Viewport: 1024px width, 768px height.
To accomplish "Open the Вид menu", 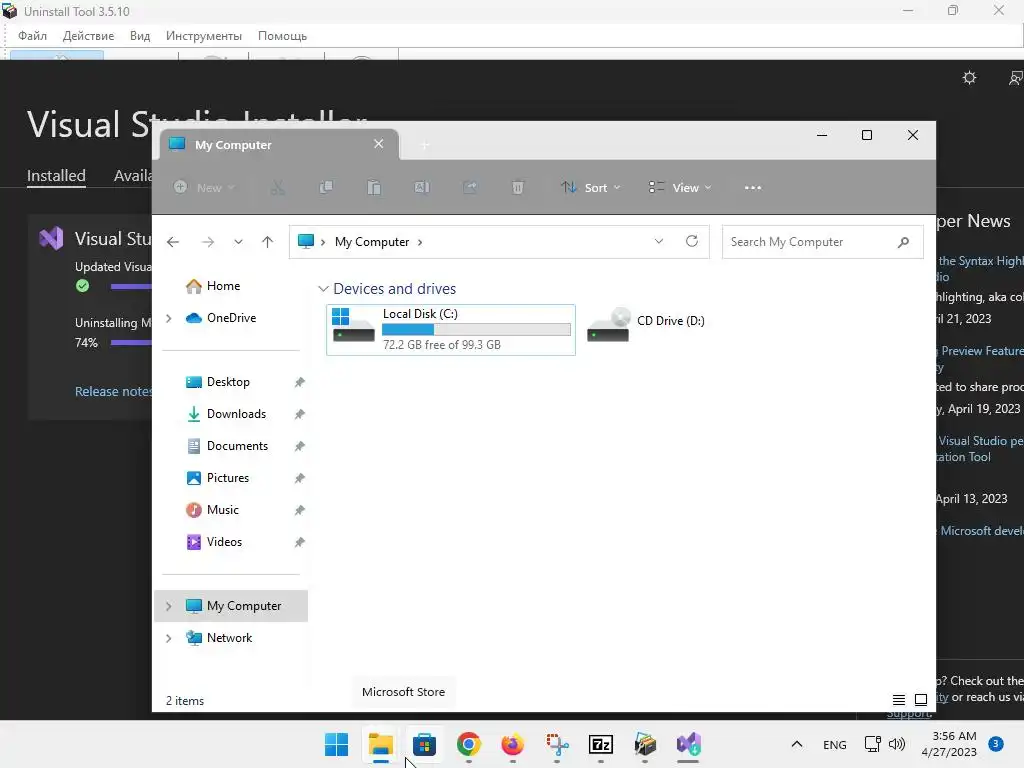I will point(140,36).
